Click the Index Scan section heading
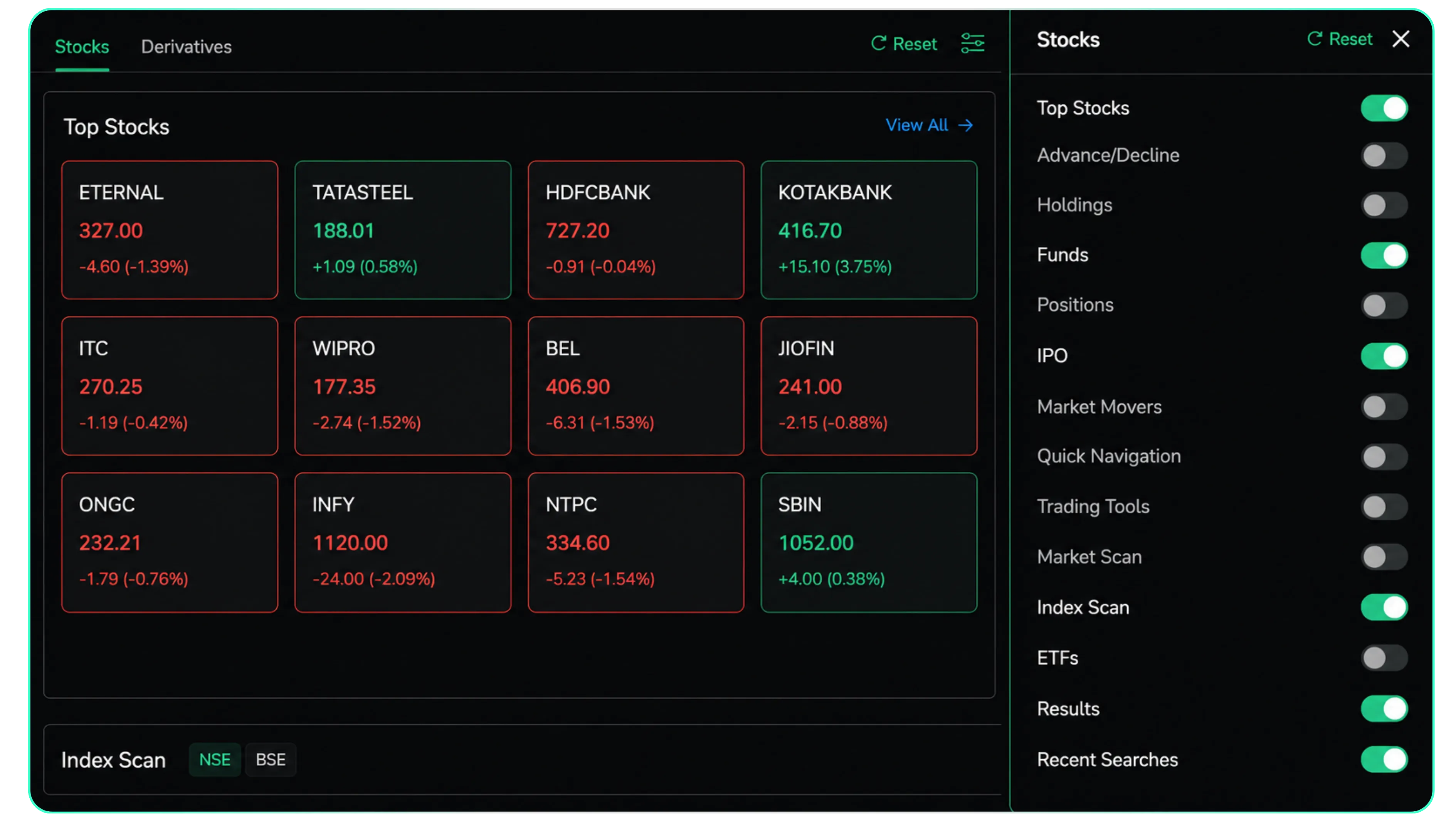Viewport: 1456px width, 819px height. click(113, 760)
